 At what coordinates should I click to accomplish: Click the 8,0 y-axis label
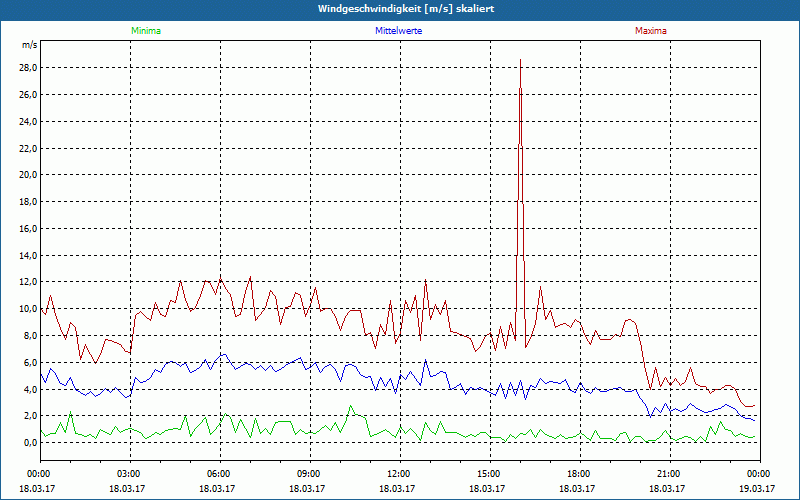tap(31, 336)
